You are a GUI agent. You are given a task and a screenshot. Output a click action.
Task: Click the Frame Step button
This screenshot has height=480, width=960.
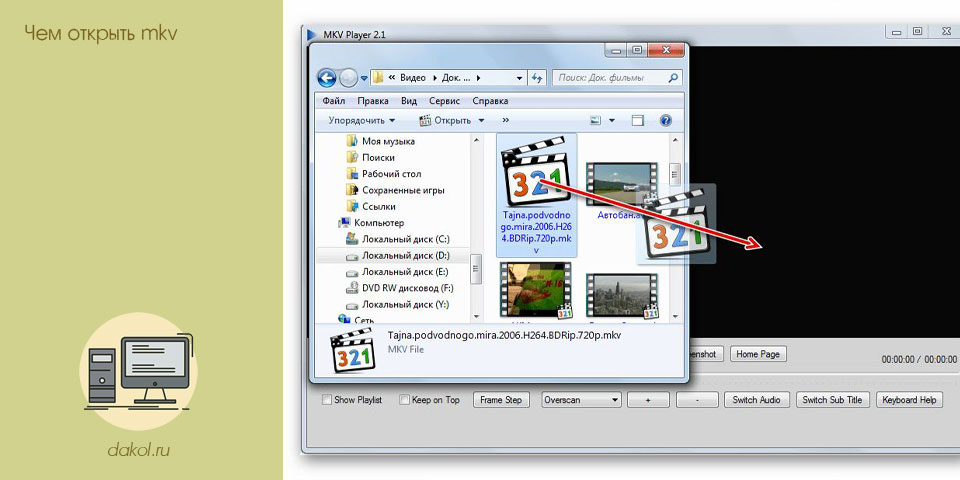[x=501, y=400]
